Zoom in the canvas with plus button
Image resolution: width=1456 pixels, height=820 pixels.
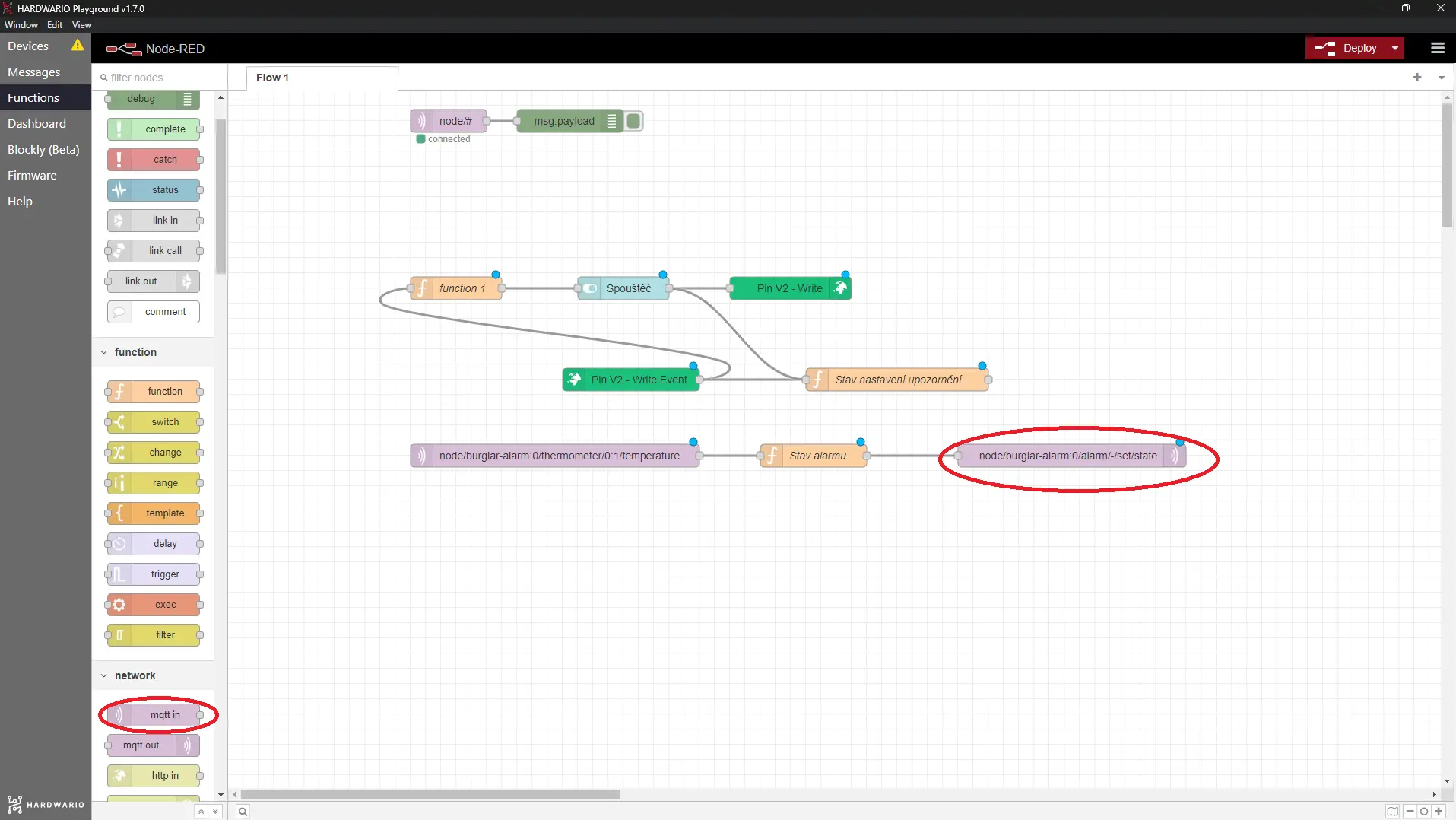1439,812
